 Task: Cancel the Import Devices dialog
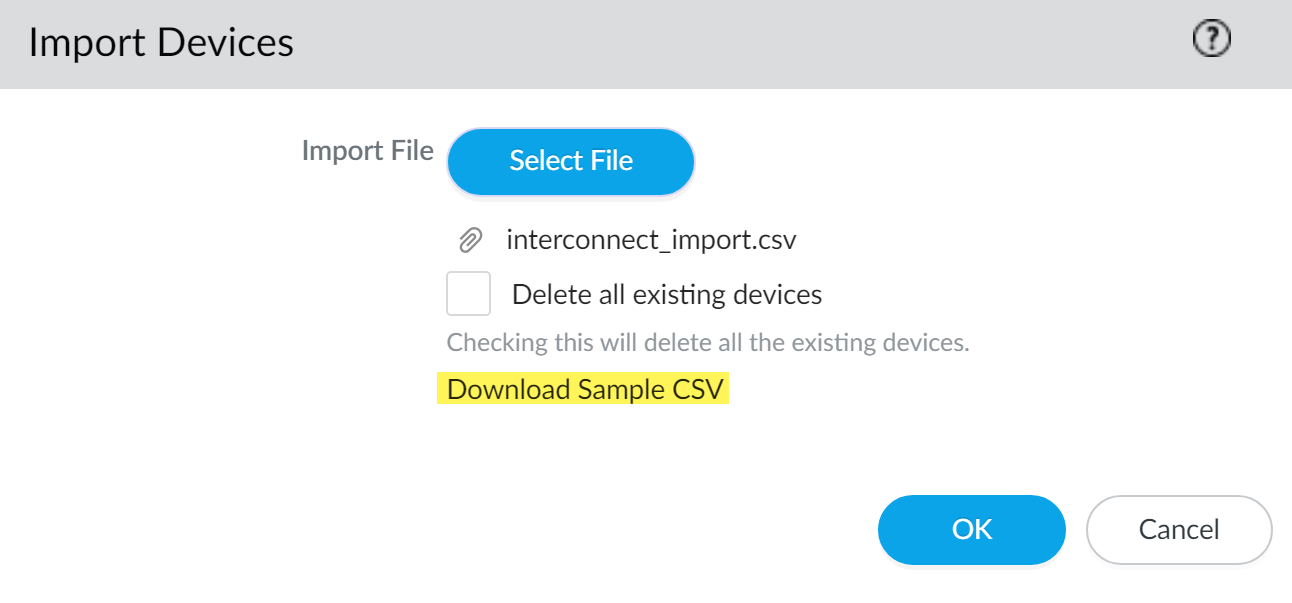point(1178,529)
